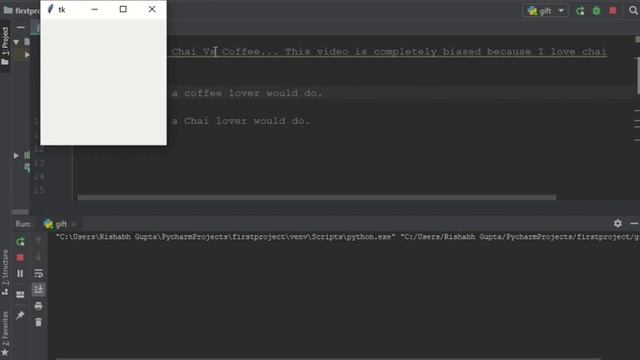
Task: Move up the stack trace arrow
Action: pos(38,240)
